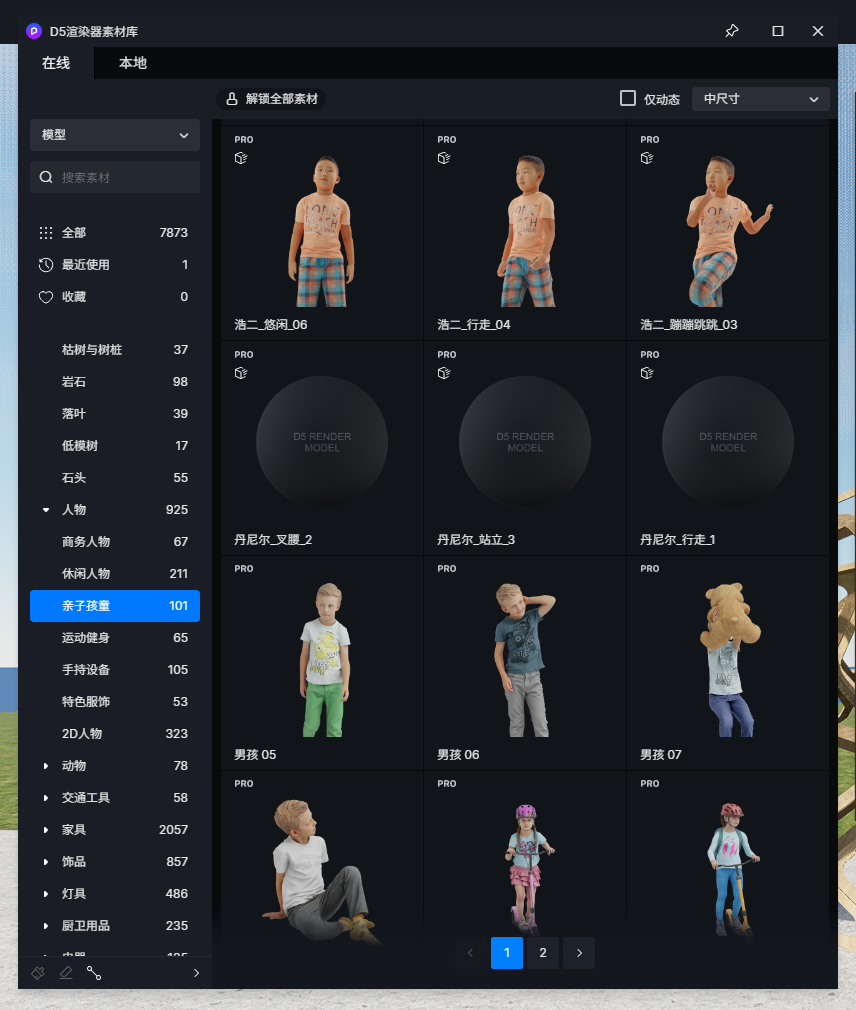Click 解锁全部素材 button

[272, 99]
